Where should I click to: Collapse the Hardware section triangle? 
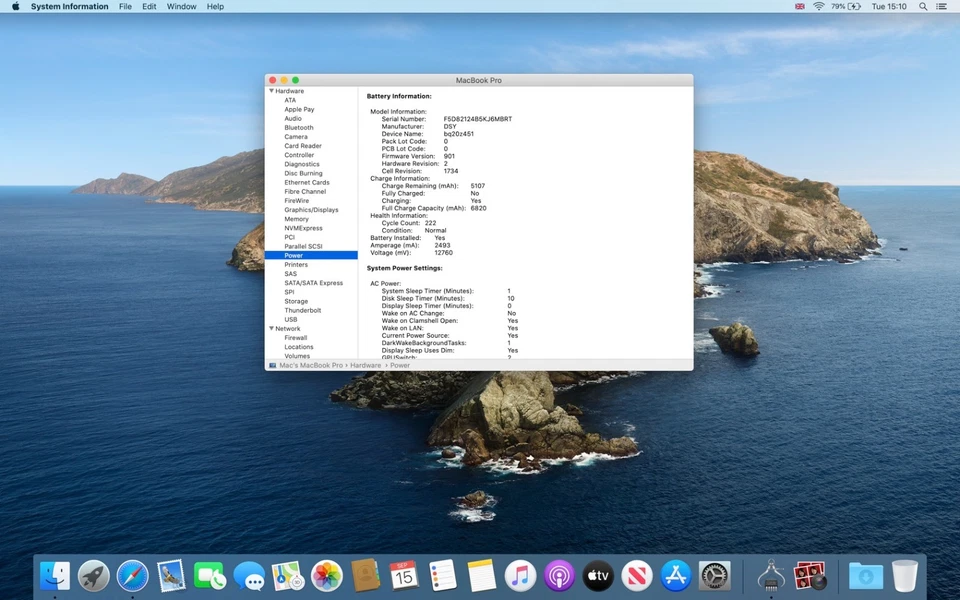(x=271, y=91)
